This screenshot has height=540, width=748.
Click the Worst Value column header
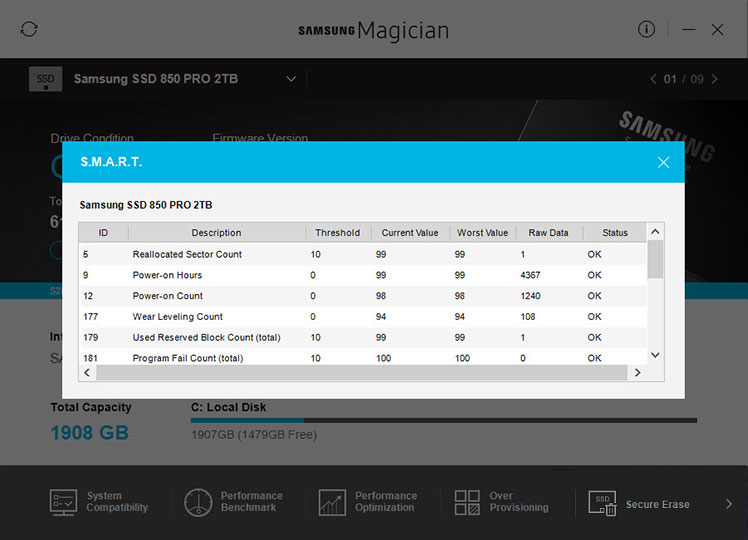tap(482, 233)
